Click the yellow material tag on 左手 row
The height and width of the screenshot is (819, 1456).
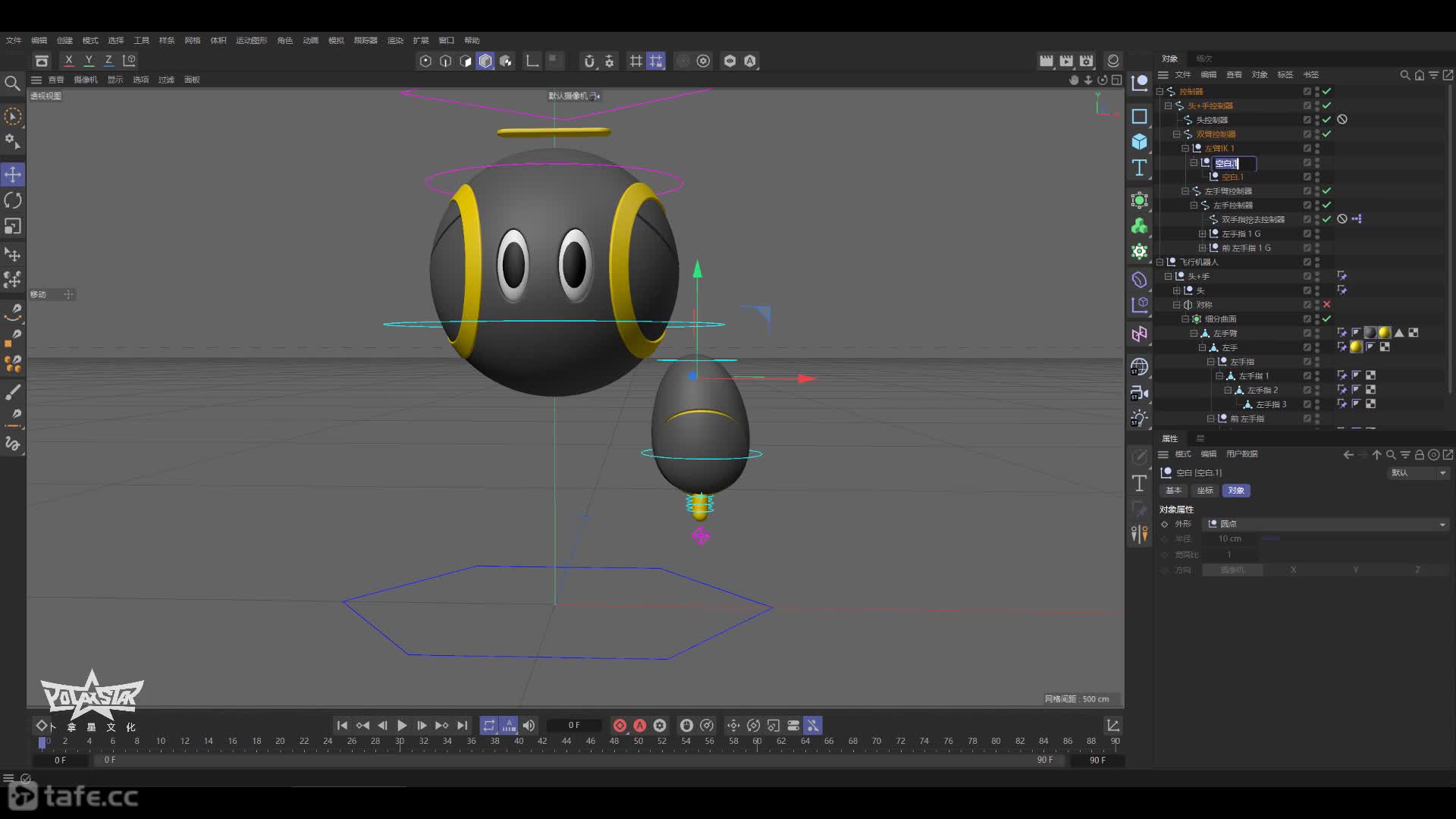pyautogui.click(x=1356, y=347)
